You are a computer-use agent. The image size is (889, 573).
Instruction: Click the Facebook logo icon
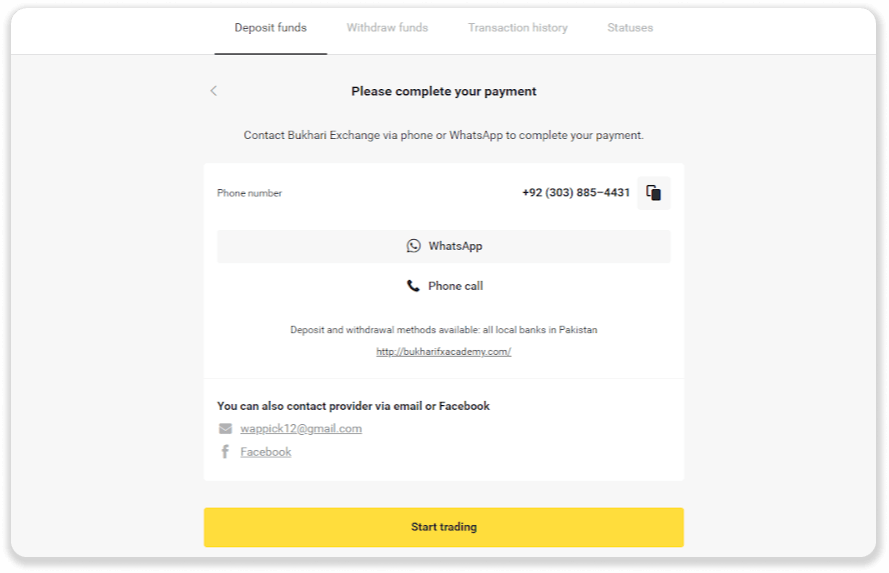[x=225, y=452]
